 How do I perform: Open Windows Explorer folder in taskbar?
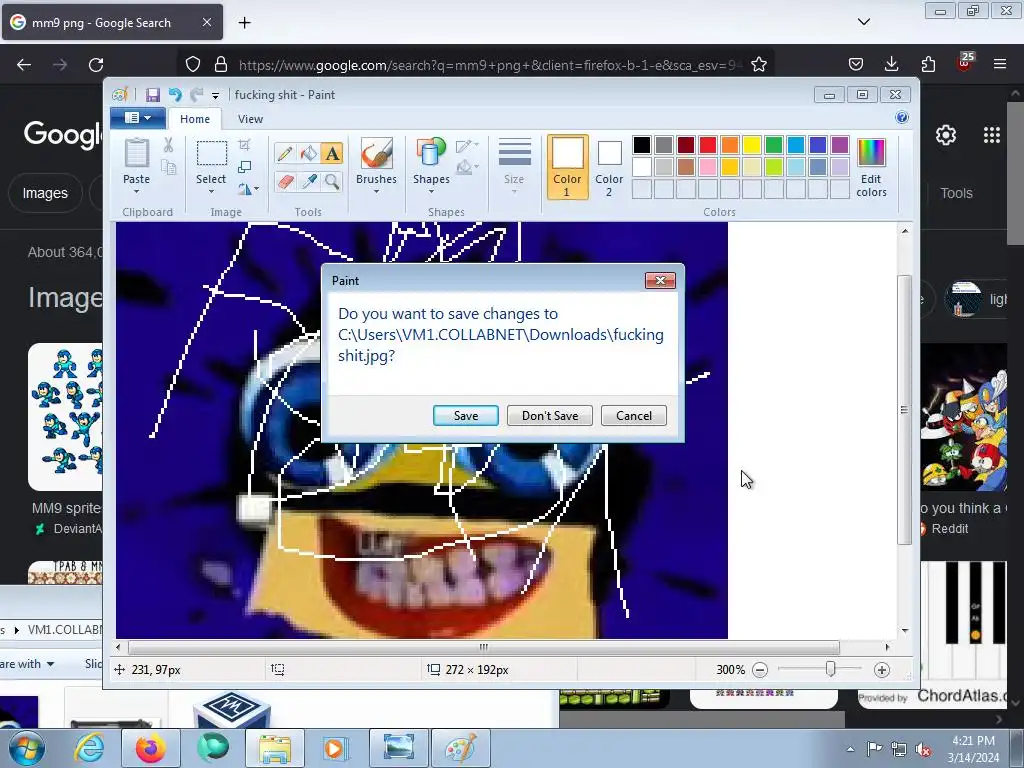(x=275, y=748)
